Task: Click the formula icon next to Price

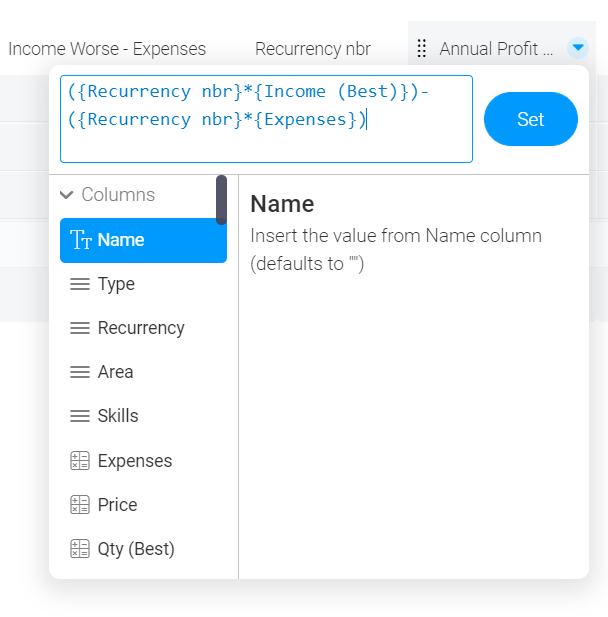Action: (x=80, y=505)
